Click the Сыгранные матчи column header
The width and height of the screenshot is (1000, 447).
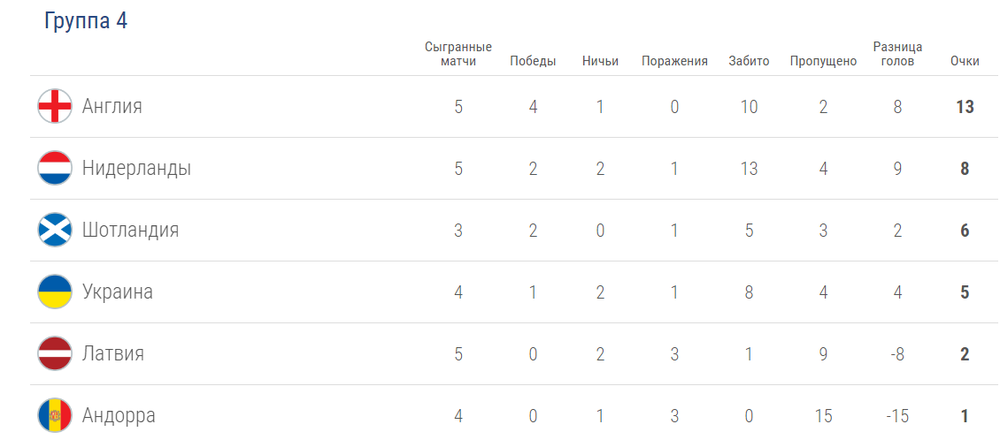pos(458,54)
